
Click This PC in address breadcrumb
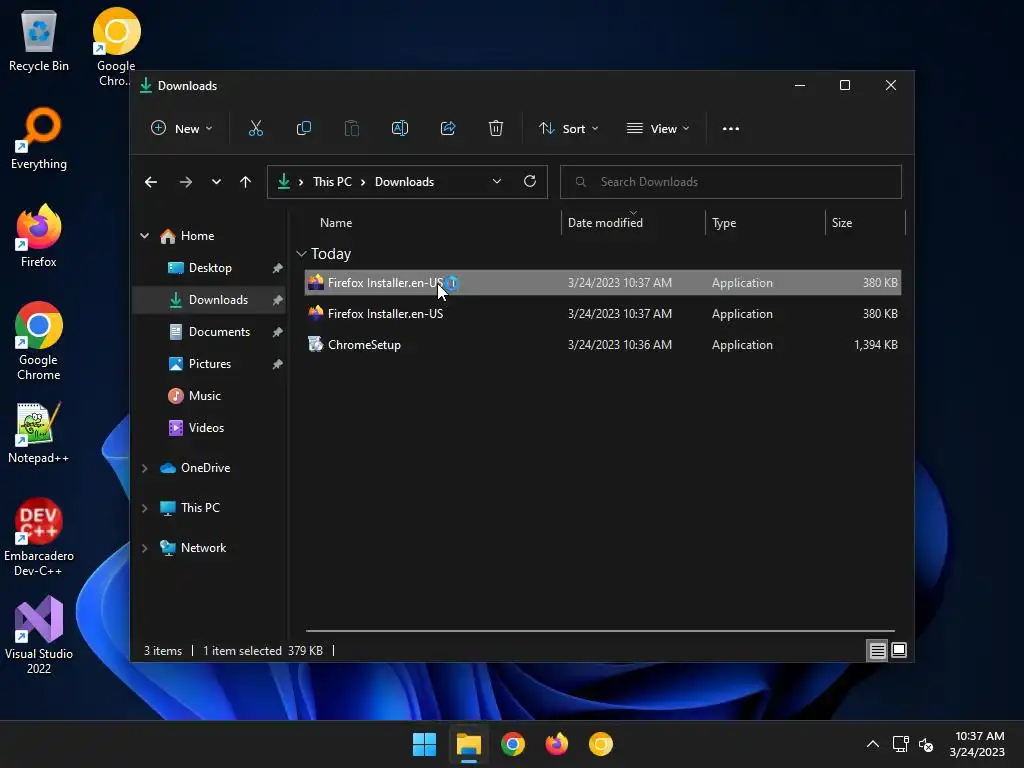(x=332, y=182)
